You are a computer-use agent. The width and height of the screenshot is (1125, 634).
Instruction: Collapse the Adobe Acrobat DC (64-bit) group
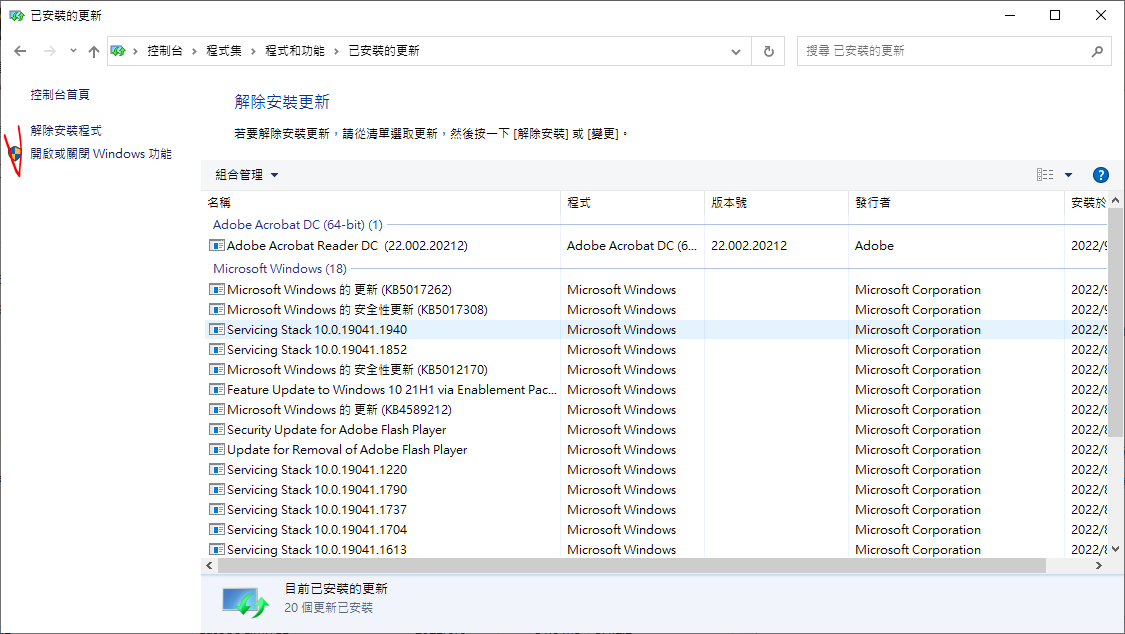pyautogui.click(x=297, y=224)
